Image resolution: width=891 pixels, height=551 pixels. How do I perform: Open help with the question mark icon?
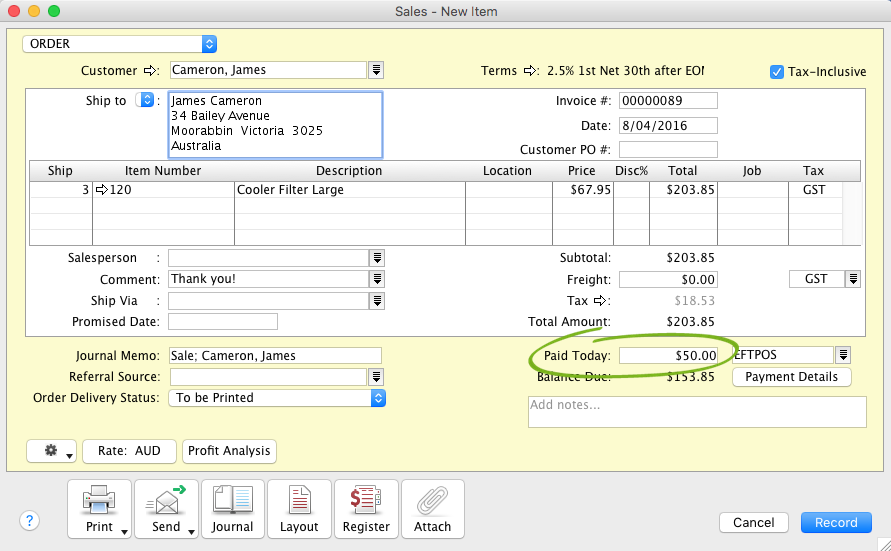tap(30, 521)
